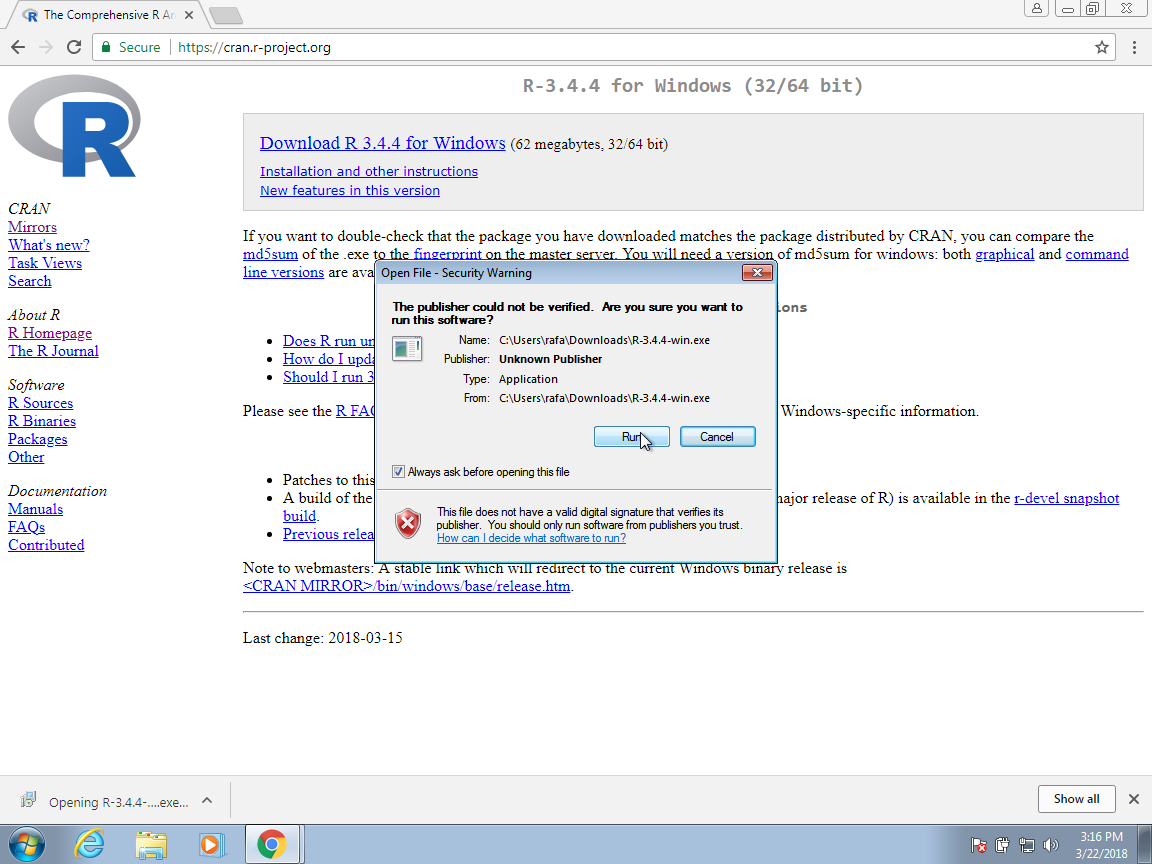The height and width of the screenshot is (864, 1152).
Task: Uncheck Always ask before opening this file
Action: 399,472
